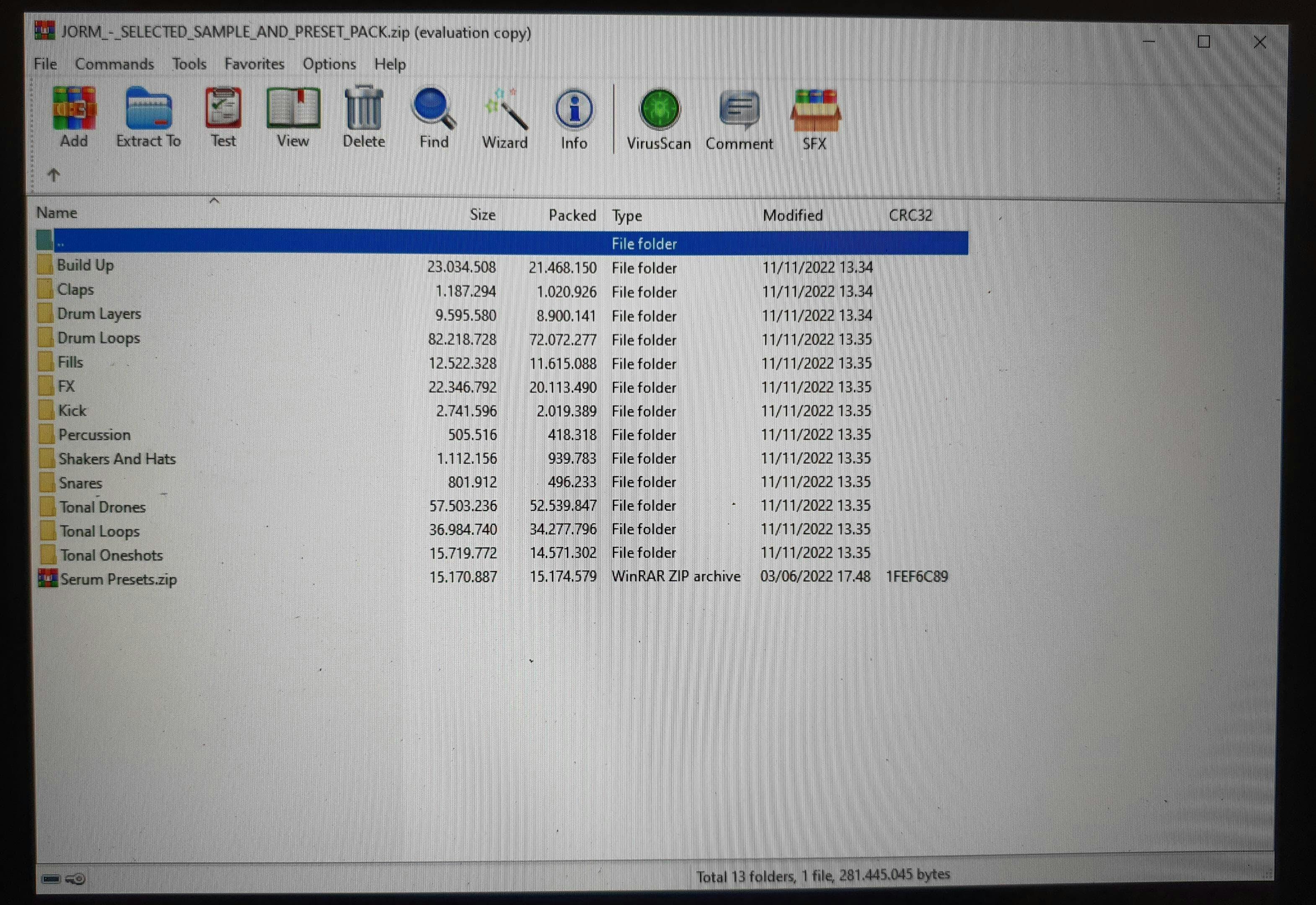Viewport: 1316px width, 905px height.
Task: Click the Extract To toolbar icon
Action: 149,117
